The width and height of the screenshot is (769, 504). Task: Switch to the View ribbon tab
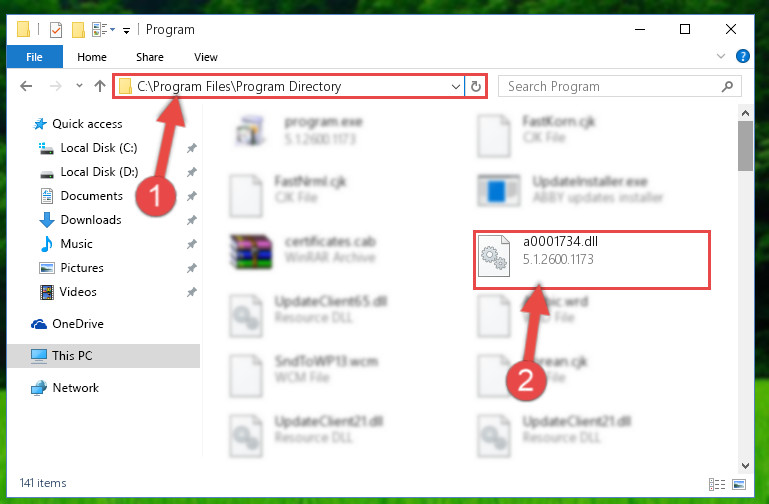pyautogui.click(x=205, y=57)
